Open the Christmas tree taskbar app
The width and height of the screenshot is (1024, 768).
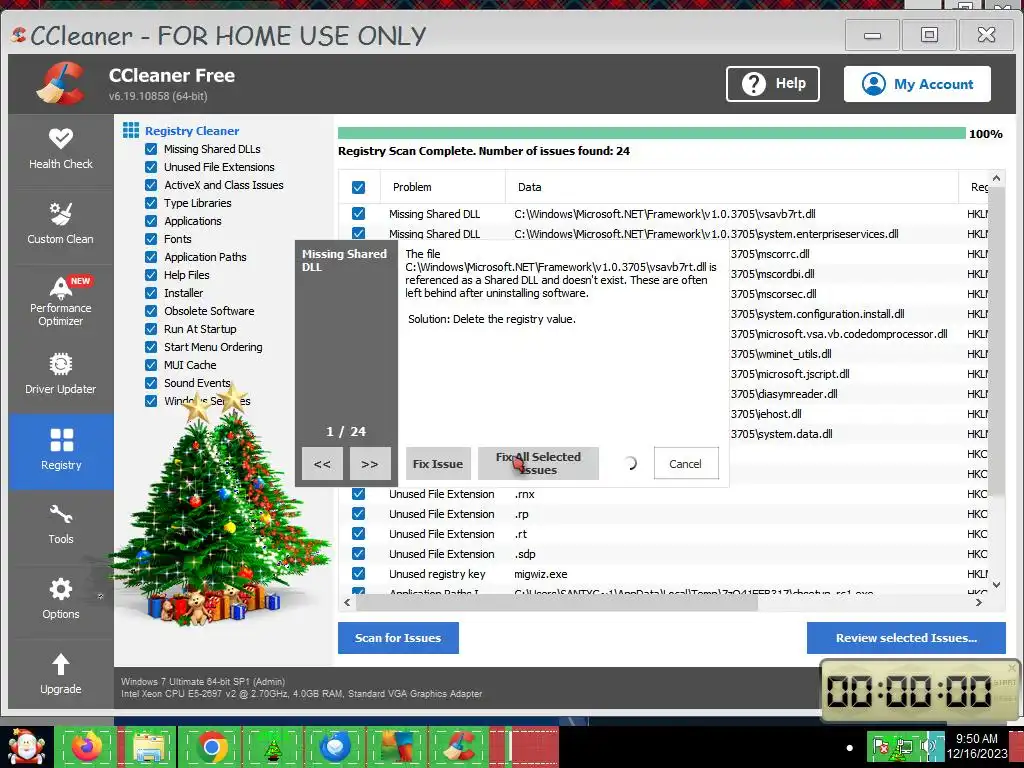[x=273, y=746]
